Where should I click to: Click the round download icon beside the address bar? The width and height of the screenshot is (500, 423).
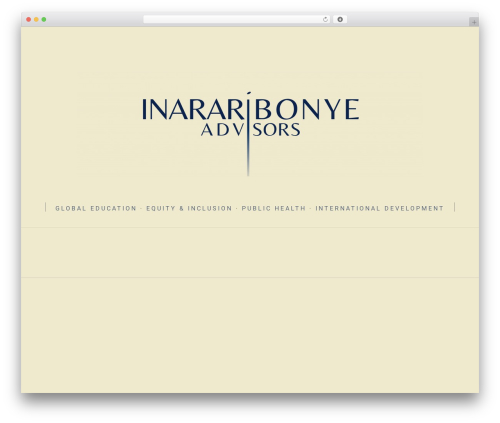pyautogui.click(x=340, y=20)
